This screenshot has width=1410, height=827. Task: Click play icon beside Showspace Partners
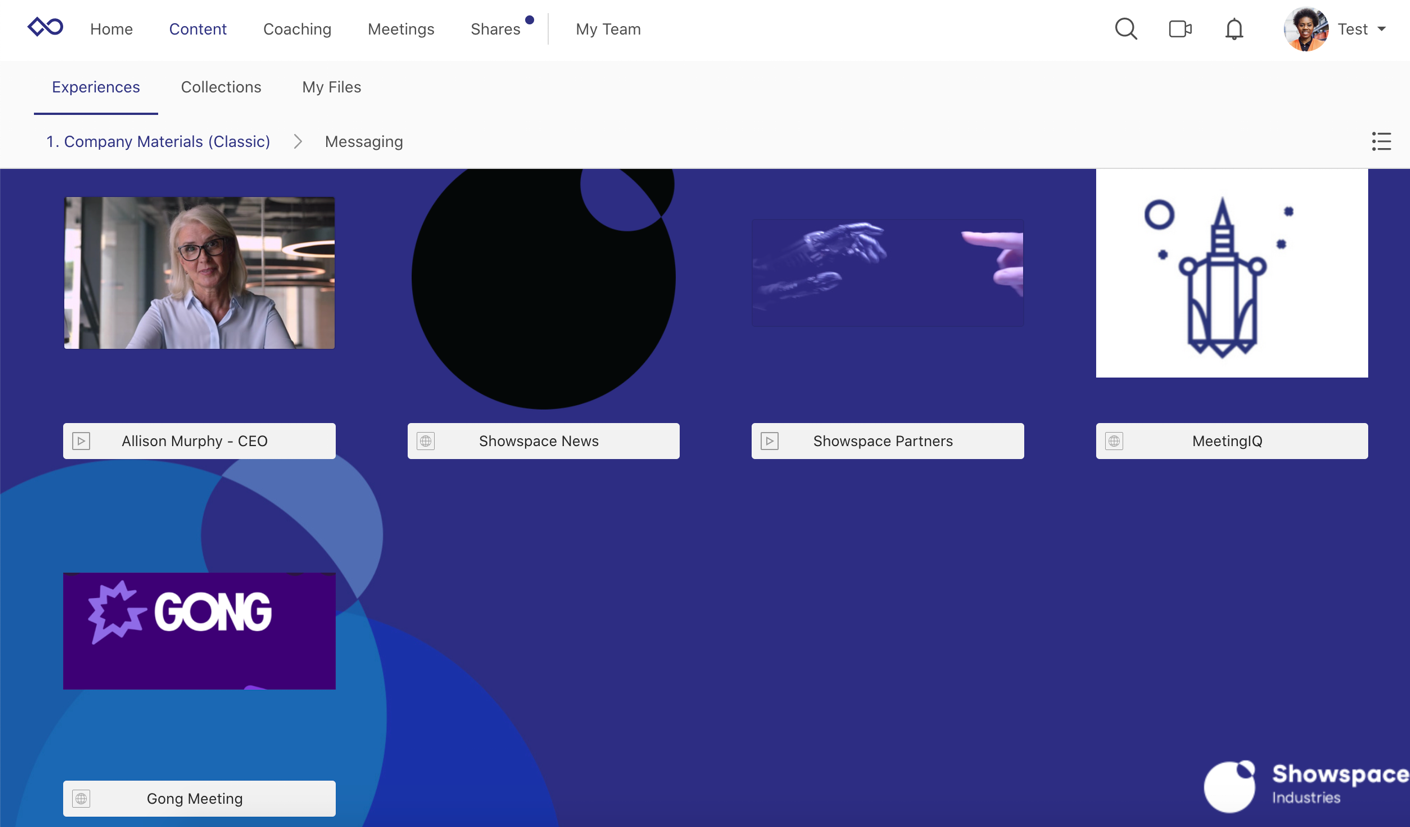pyautogui.click(x=770, y=441)
